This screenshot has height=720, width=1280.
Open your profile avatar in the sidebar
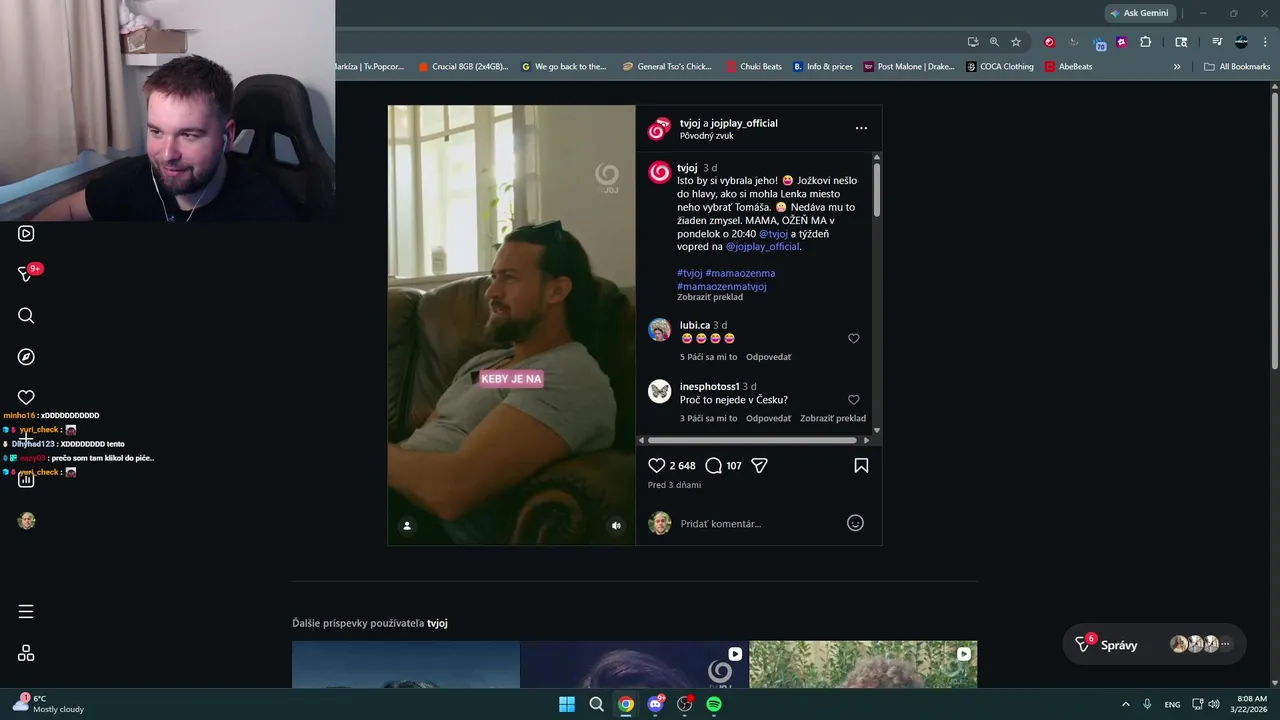pyautogui.click(x=26, y=521)
